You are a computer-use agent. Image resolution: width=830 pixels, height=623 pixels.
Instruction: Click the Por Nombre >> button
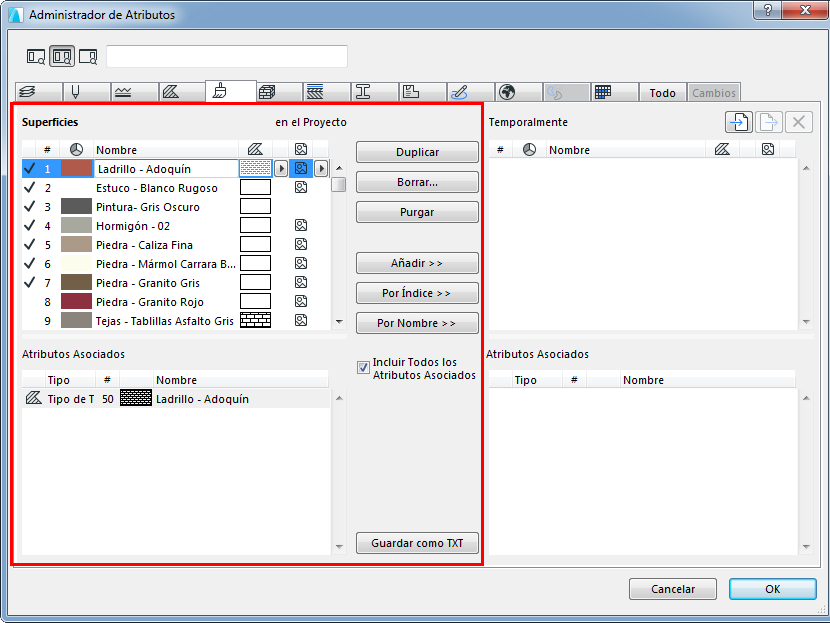point(417,323)
